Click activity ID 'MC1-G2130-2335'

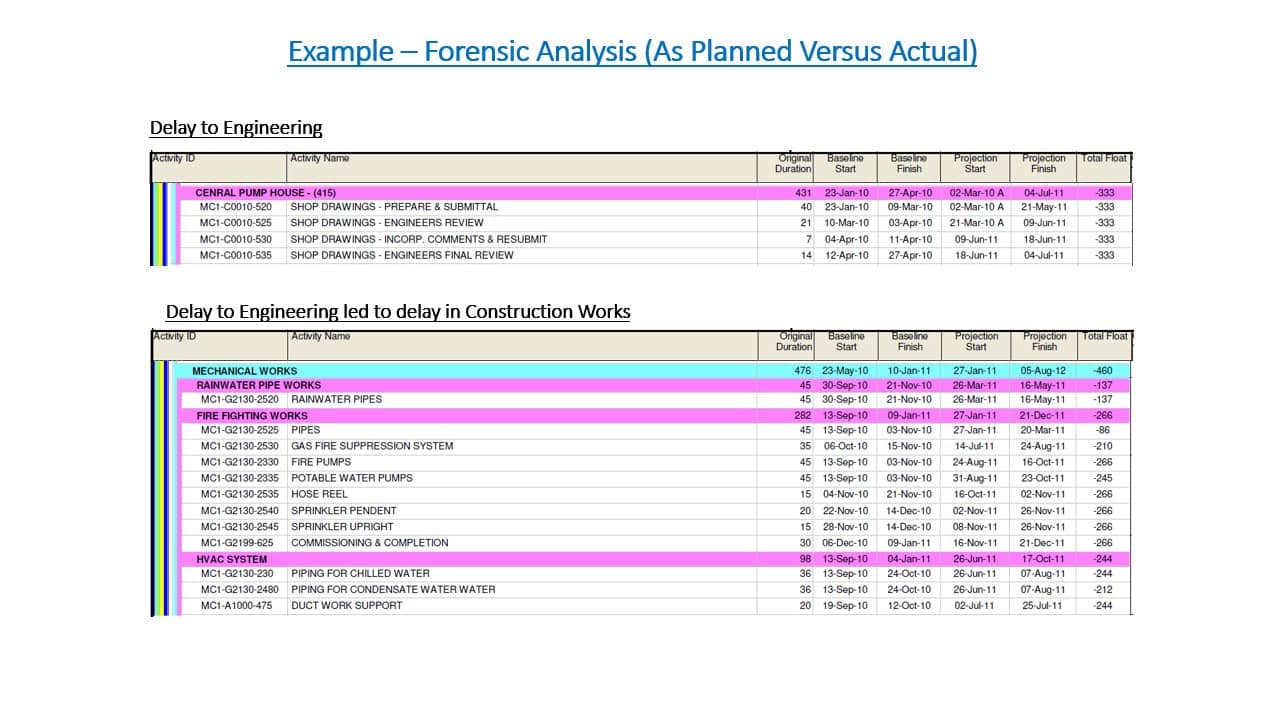(240, 478)
